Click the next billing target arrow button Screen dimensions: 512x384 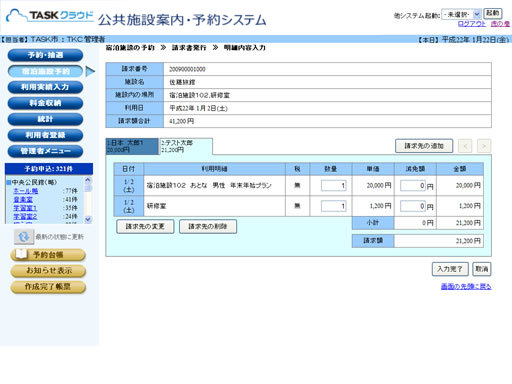coord(484,146)
